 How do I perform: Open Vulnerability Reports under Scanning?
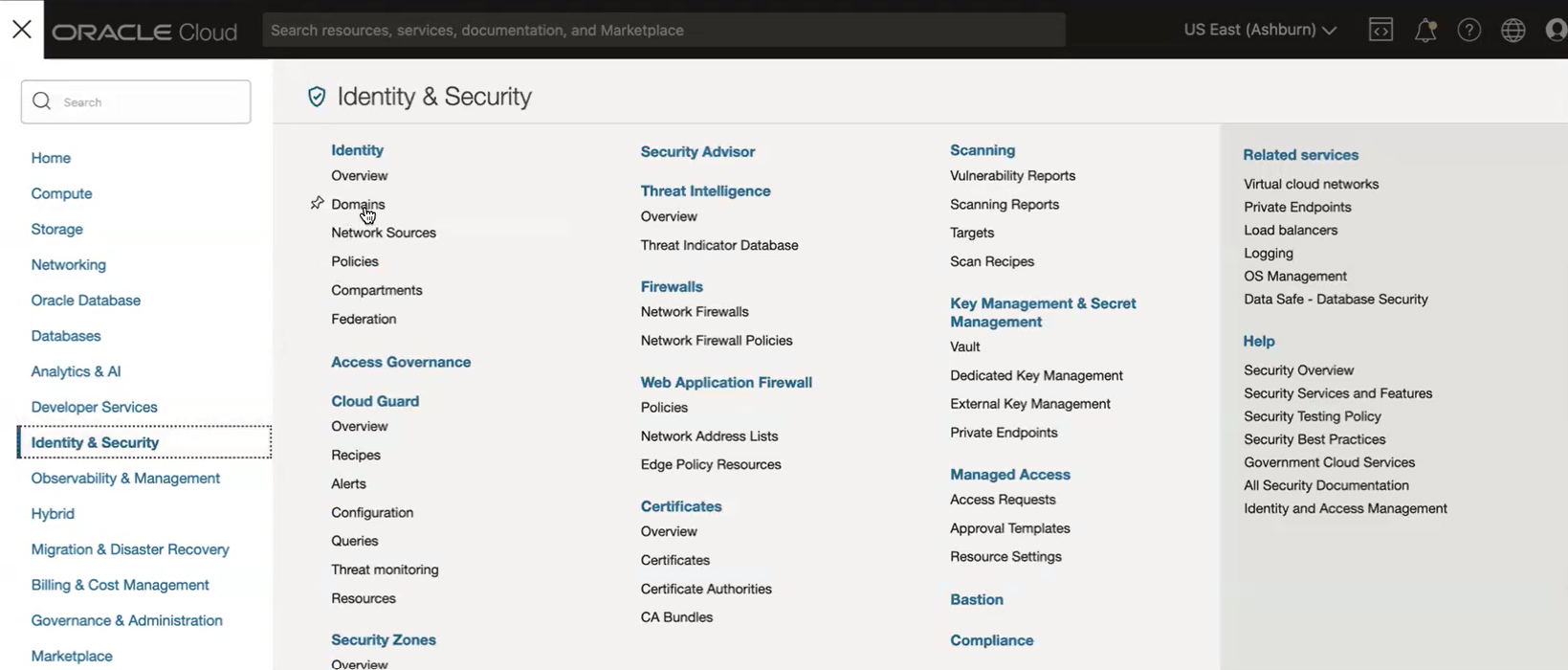1012,176
